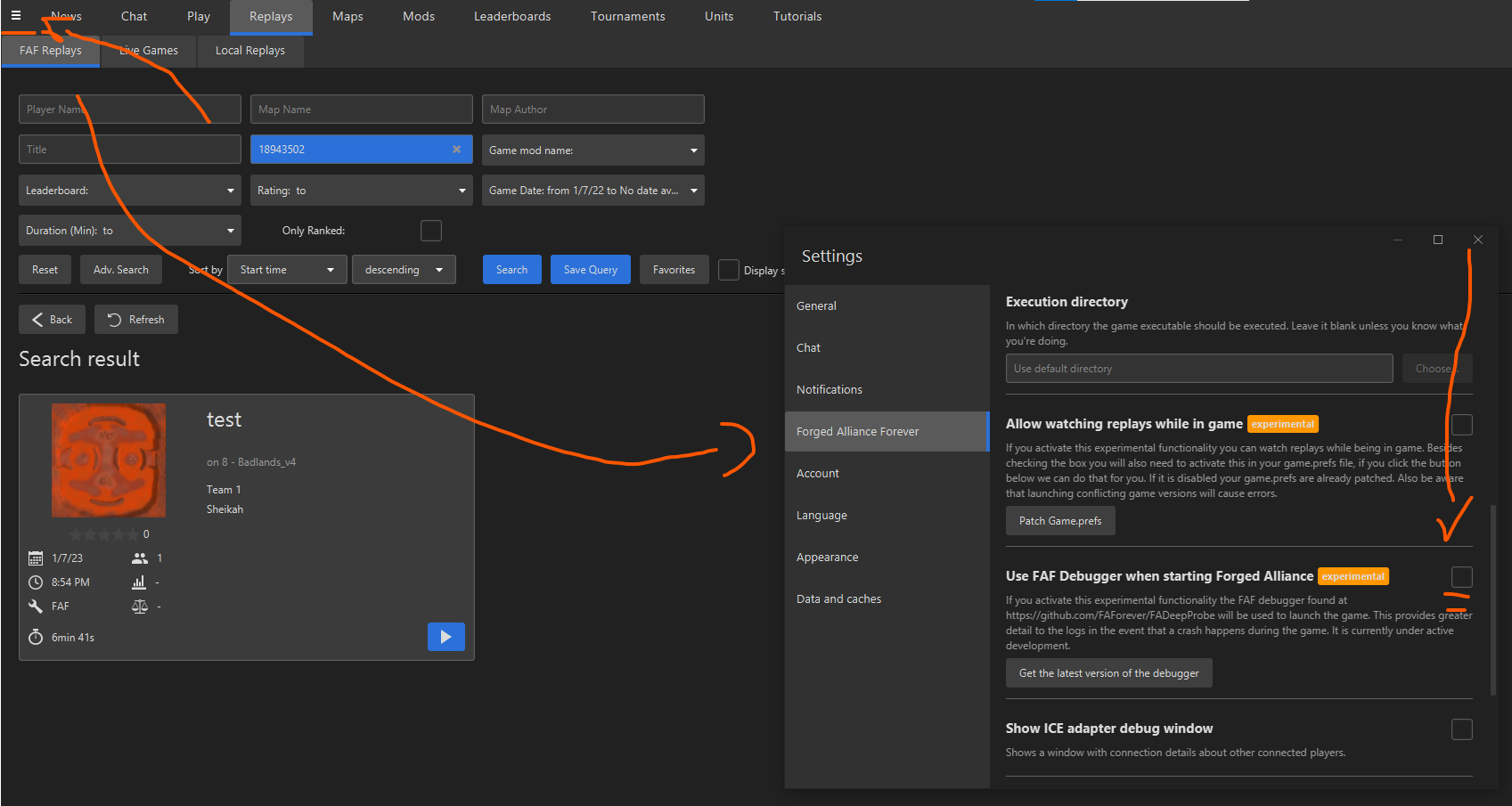Select the FAF Replays sub-tab
Screen dimensions: 1512x806
(x=51, y=51)
